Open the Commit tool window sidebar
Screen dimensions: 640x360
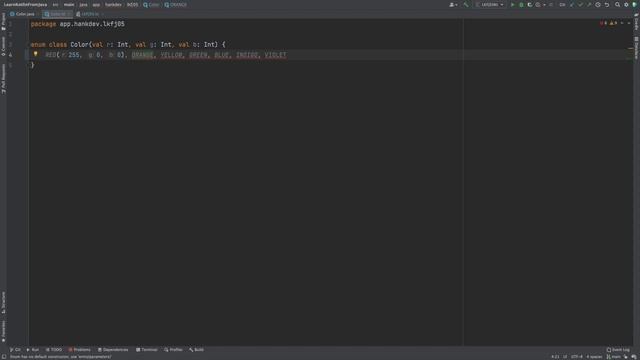[3, 46]
